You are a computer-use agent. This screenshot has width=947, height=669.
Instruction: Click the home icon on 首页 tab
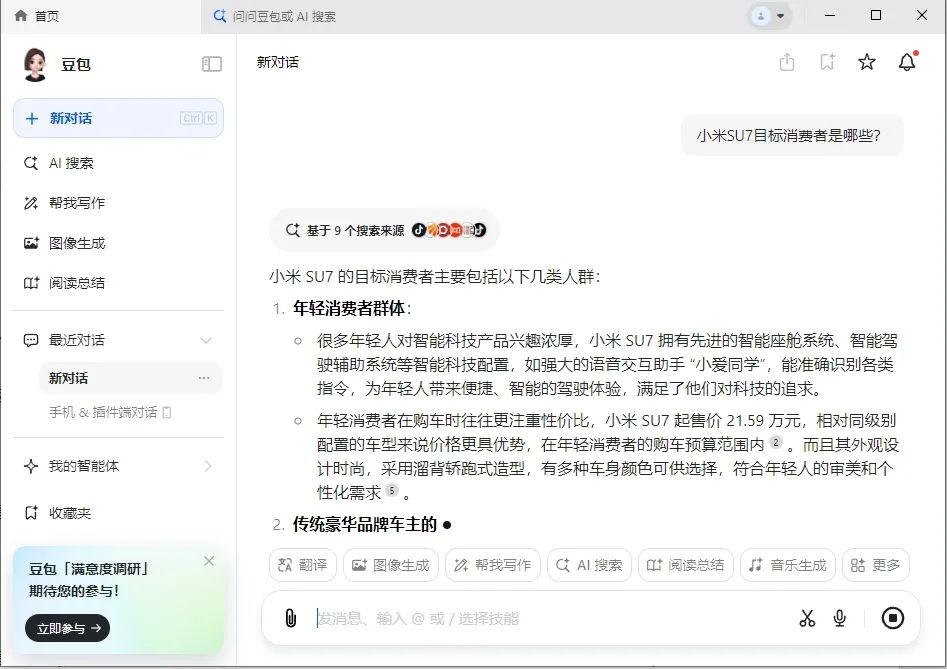tap(21, 16)
